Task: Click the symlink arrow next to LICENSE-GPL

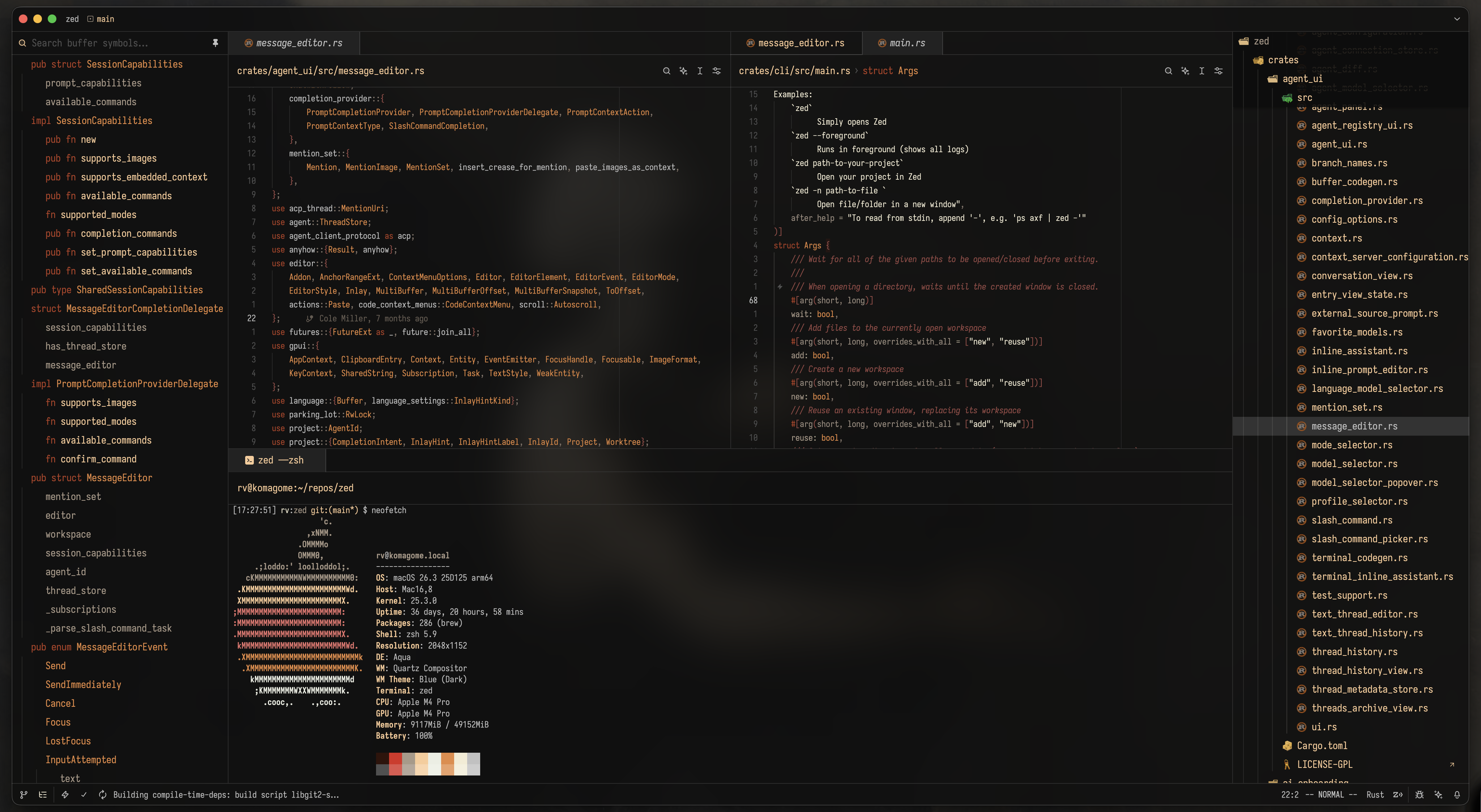Action: point(1452,764)
